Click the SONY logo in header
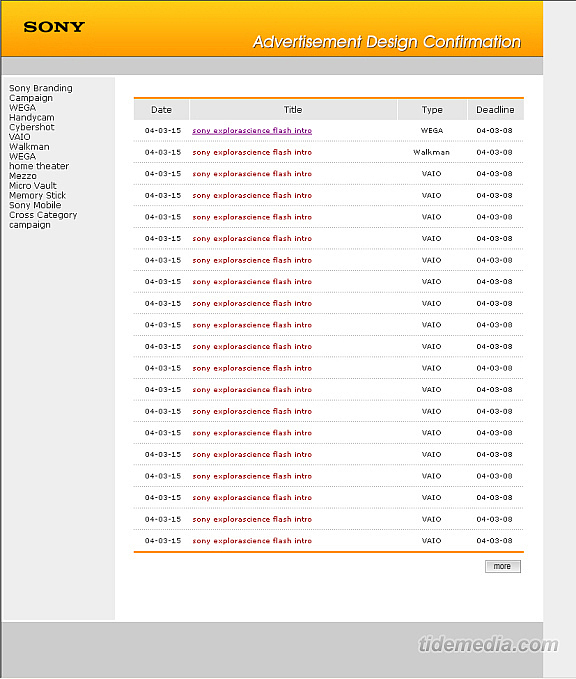The height and width of the screenshot is (679, 576). click(x=54, y=27)
